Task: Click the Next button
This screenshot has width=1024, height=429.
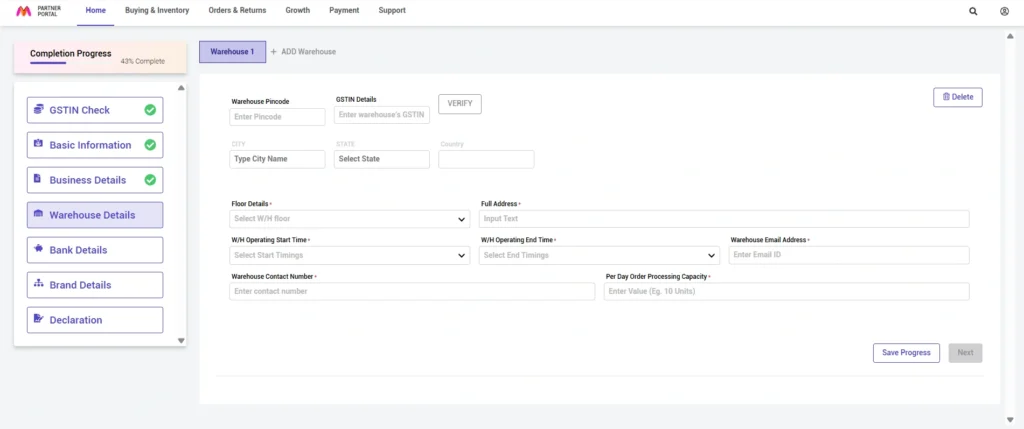Action: pyautogui.click(x=965, y=353)
